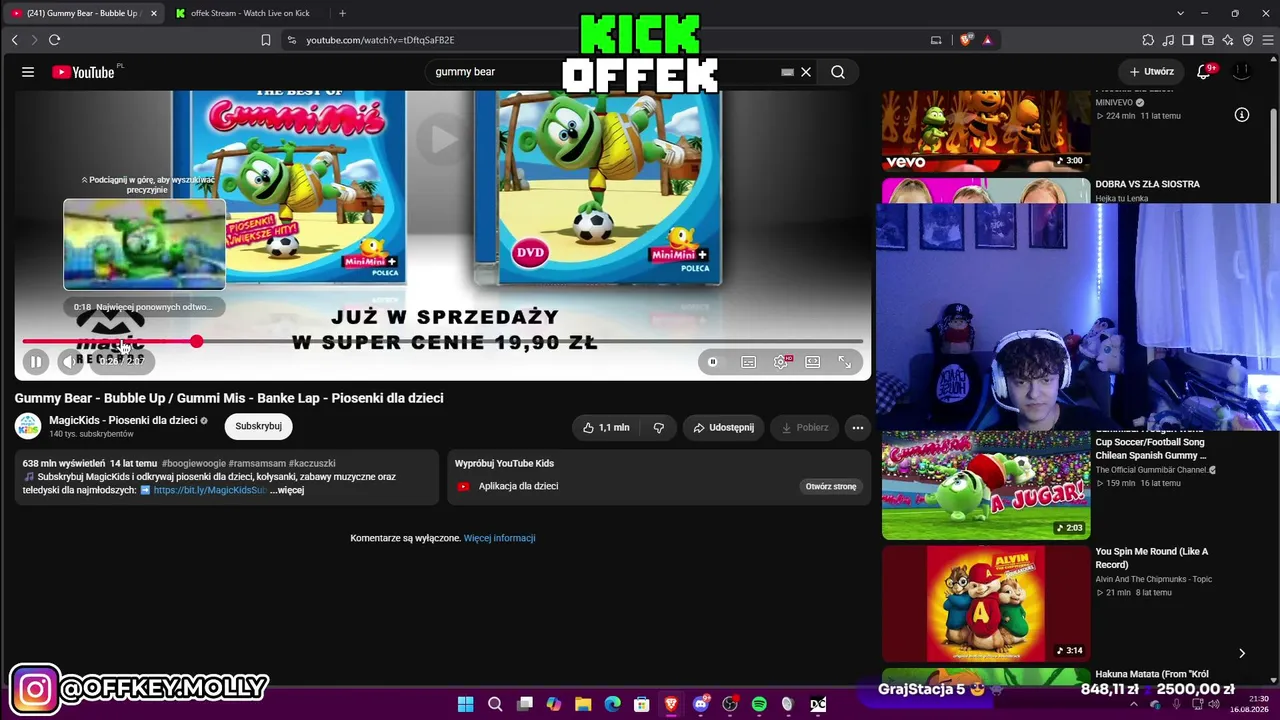Toggle subtitles captions button
This screenshot has width=1280, height=720.
coord(748,362)
